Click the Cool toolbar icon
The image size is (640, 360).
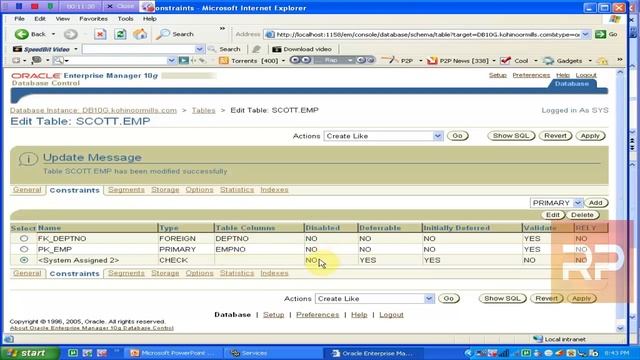[505, 61]
